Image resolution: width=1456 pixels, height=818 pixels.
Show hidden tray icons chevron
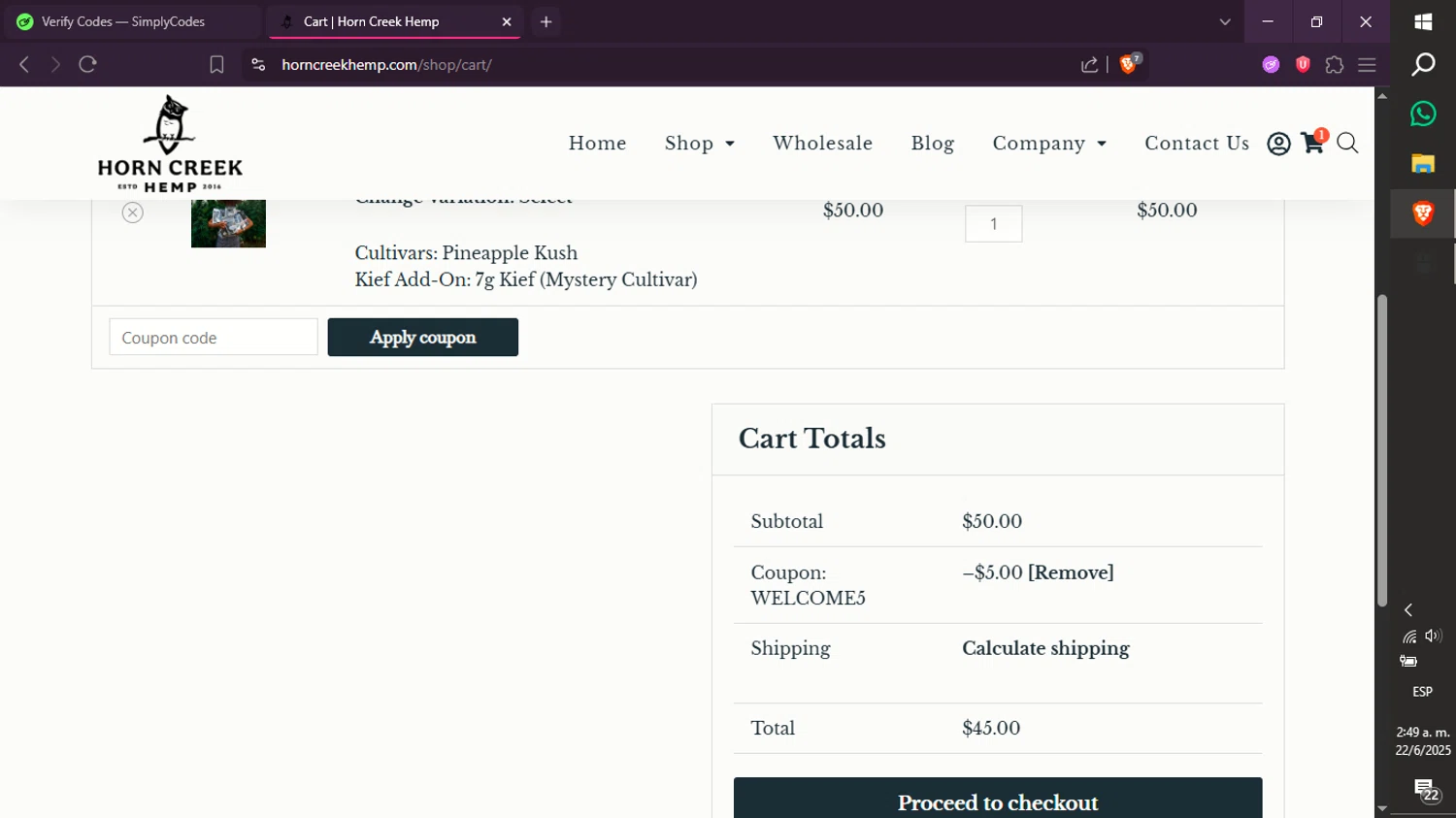tap(1408, 610)
